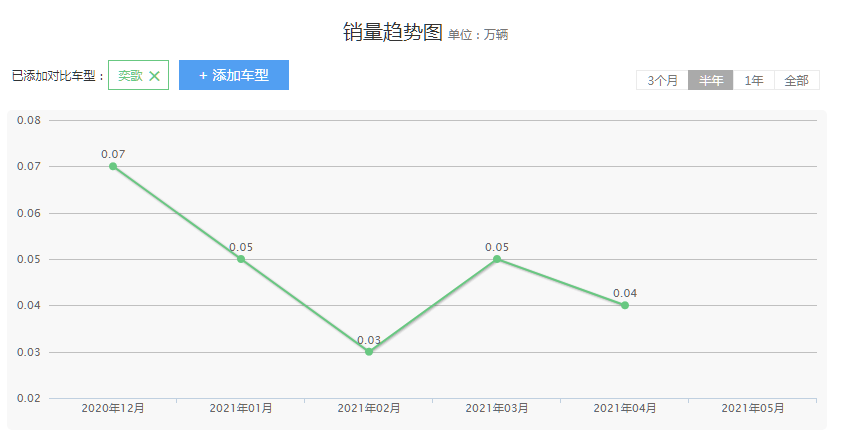The width and height of the screenshot is (852, 443).
Task: Click the 2020年12月 x-axis label
Action: [113, 409]
